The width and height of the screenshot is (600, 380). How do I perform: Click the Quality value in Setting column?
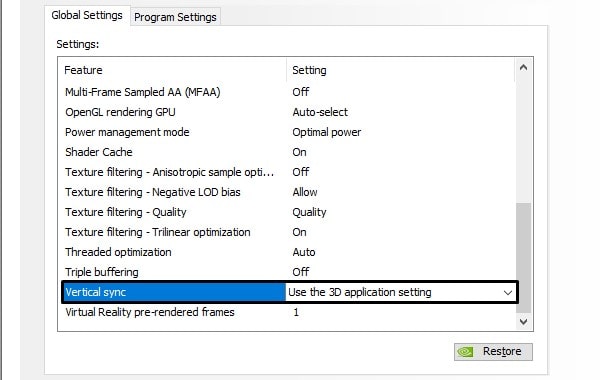pyautogui.click(x=309, y=212)
